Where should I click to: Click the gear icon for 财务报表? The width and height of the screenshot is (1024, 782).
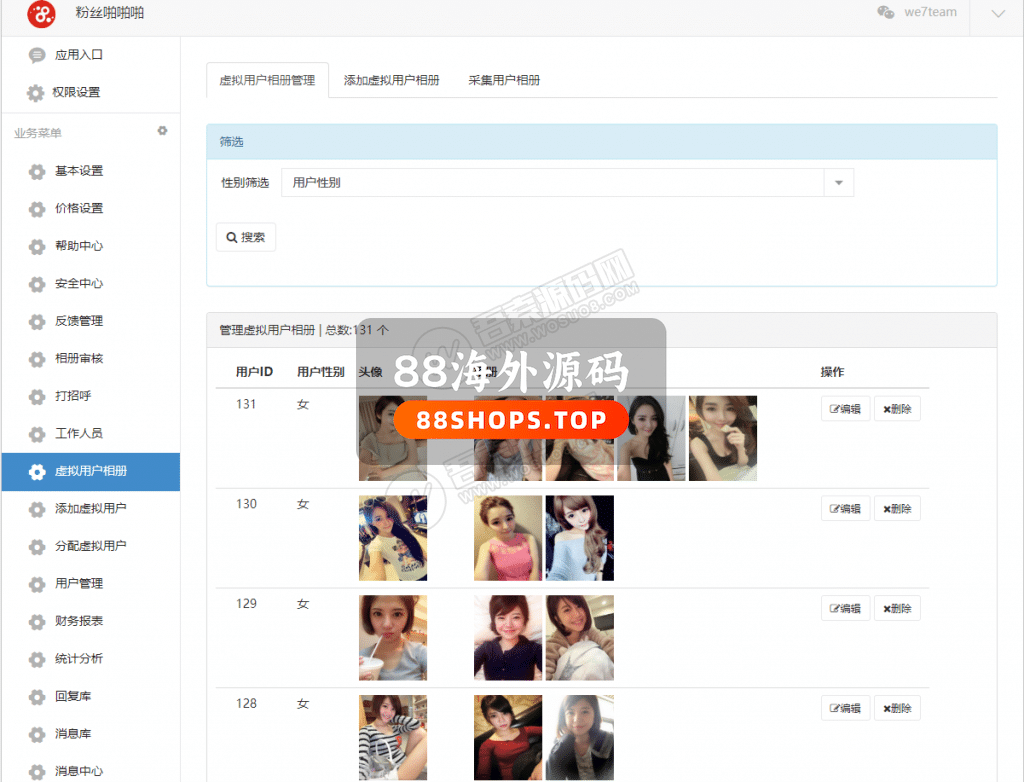tap(37, 622)
